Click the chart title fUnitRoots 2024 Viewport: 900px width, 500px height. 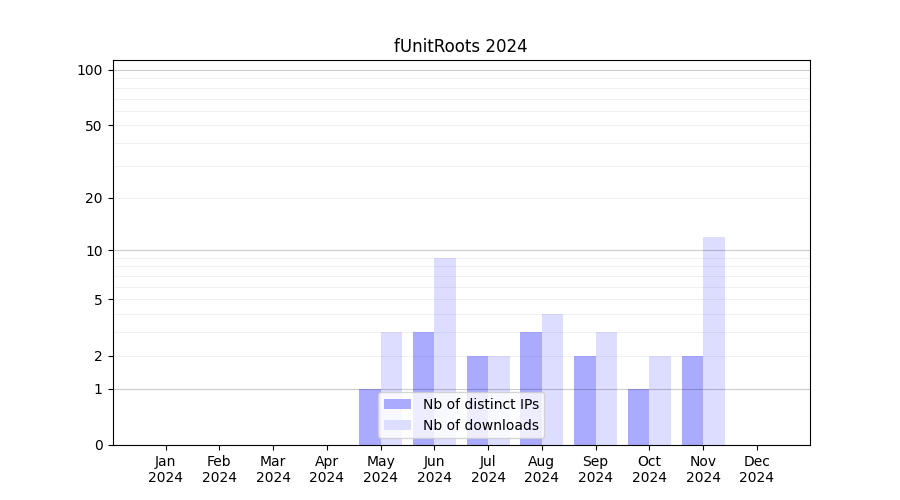click(460, 46)
